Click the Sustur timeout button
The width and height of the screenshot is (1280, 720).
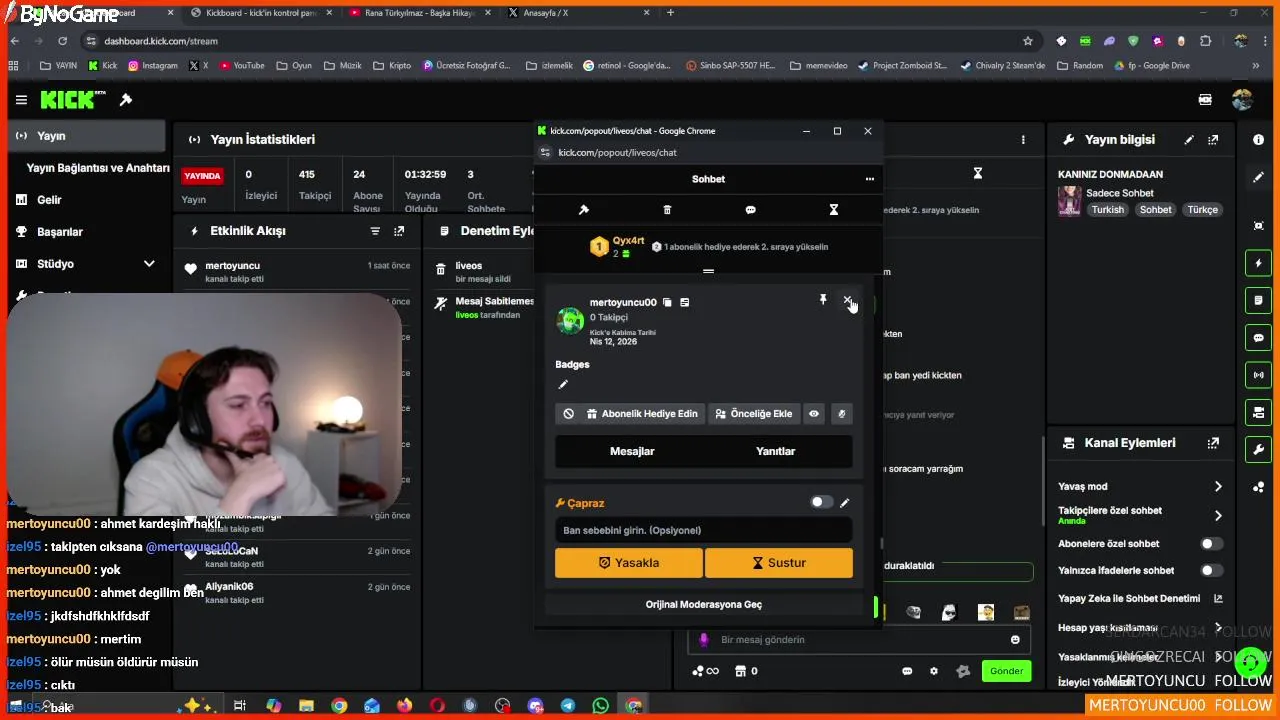[779, 563]
